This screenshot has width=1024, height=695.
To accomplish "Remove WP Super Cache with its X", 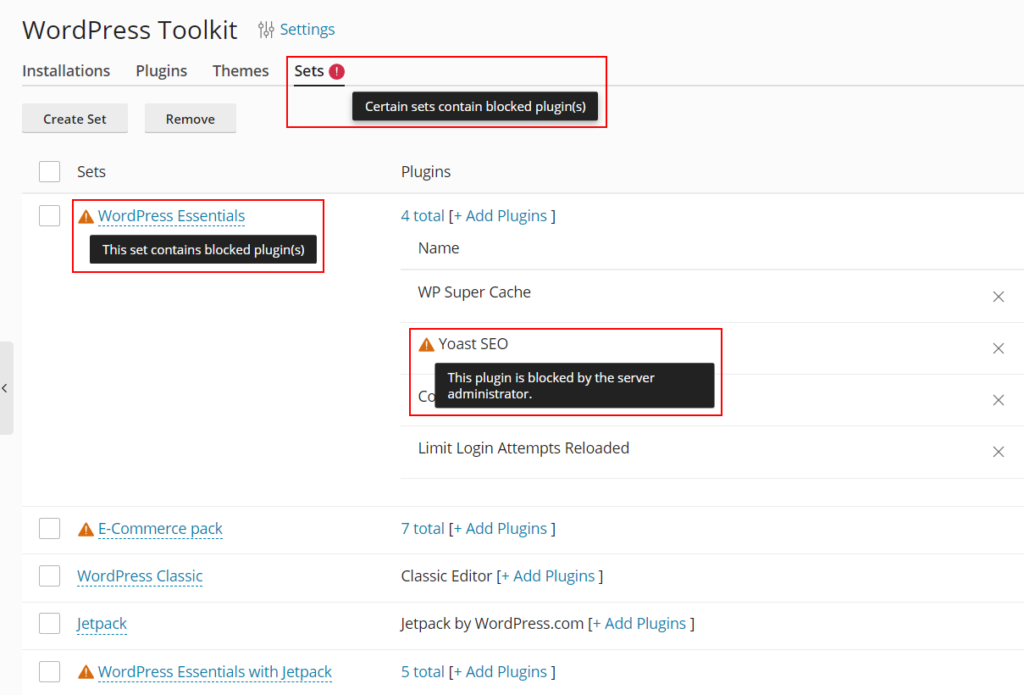I will point(999,297).
